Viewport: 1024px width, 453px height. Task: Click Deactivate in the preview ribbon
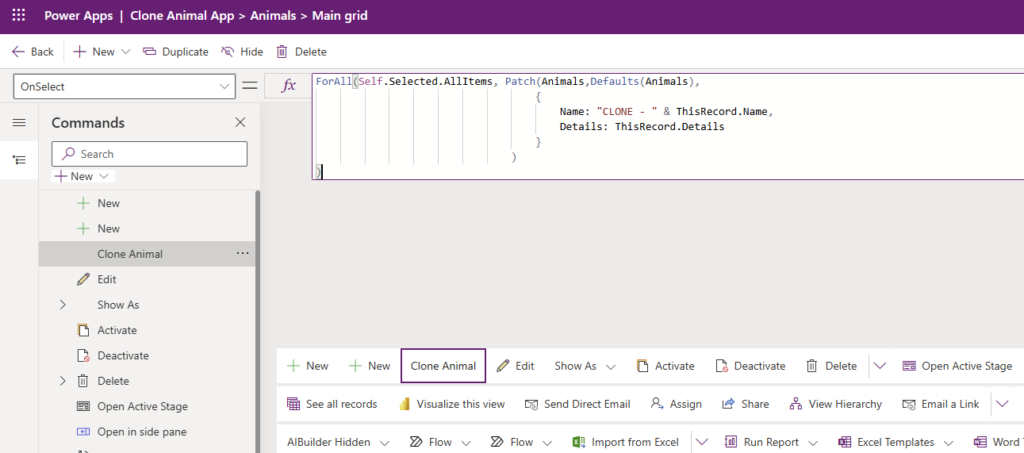click(750, 366)
